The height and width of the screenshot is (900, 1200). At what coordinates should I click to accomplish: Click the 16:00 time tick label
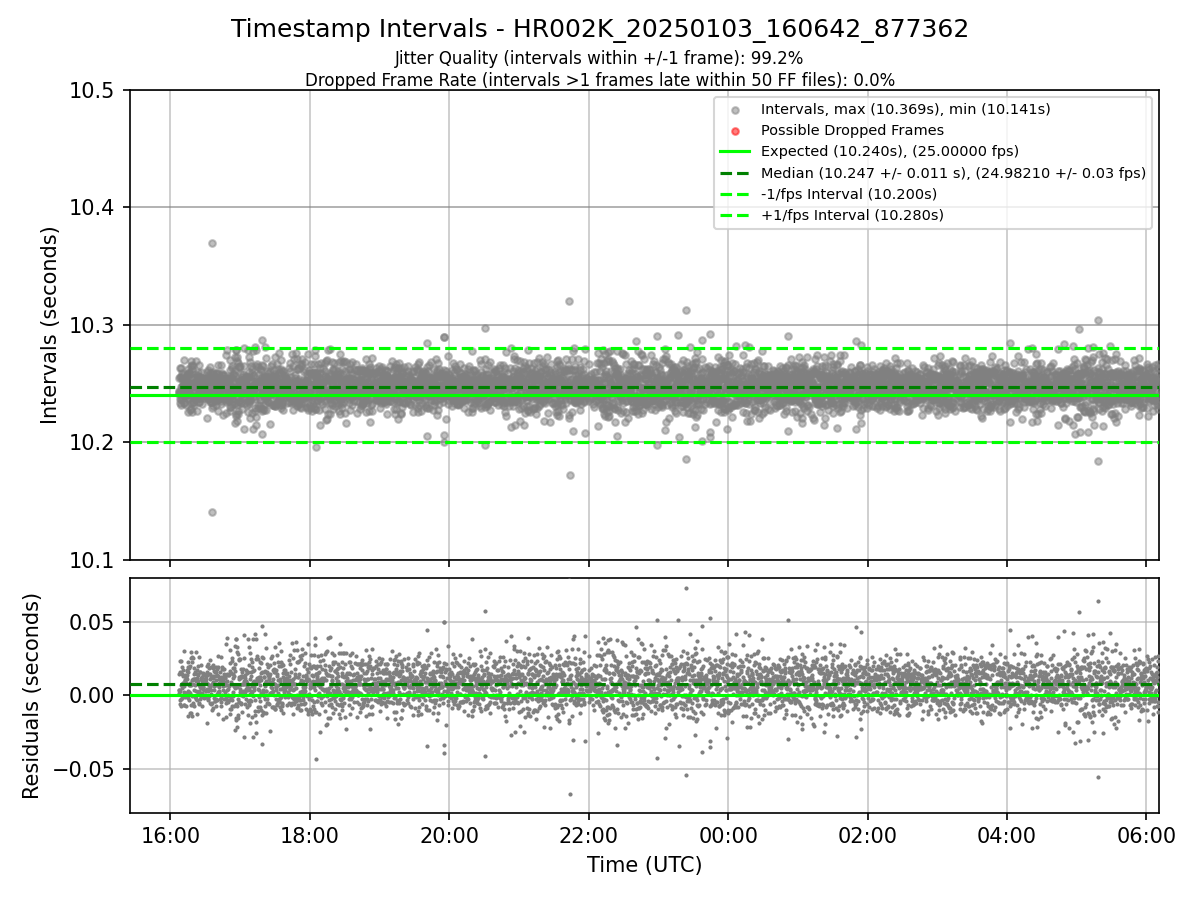(x=170, y=833)
